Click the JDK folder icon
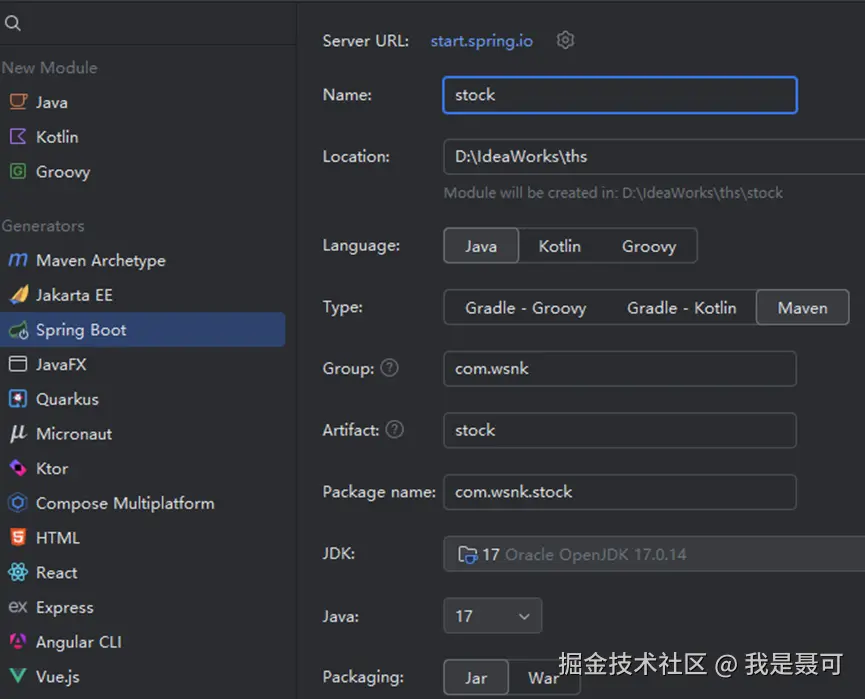Image resolution: width=865 pixels, height=699 pixels. pos(468,554)
